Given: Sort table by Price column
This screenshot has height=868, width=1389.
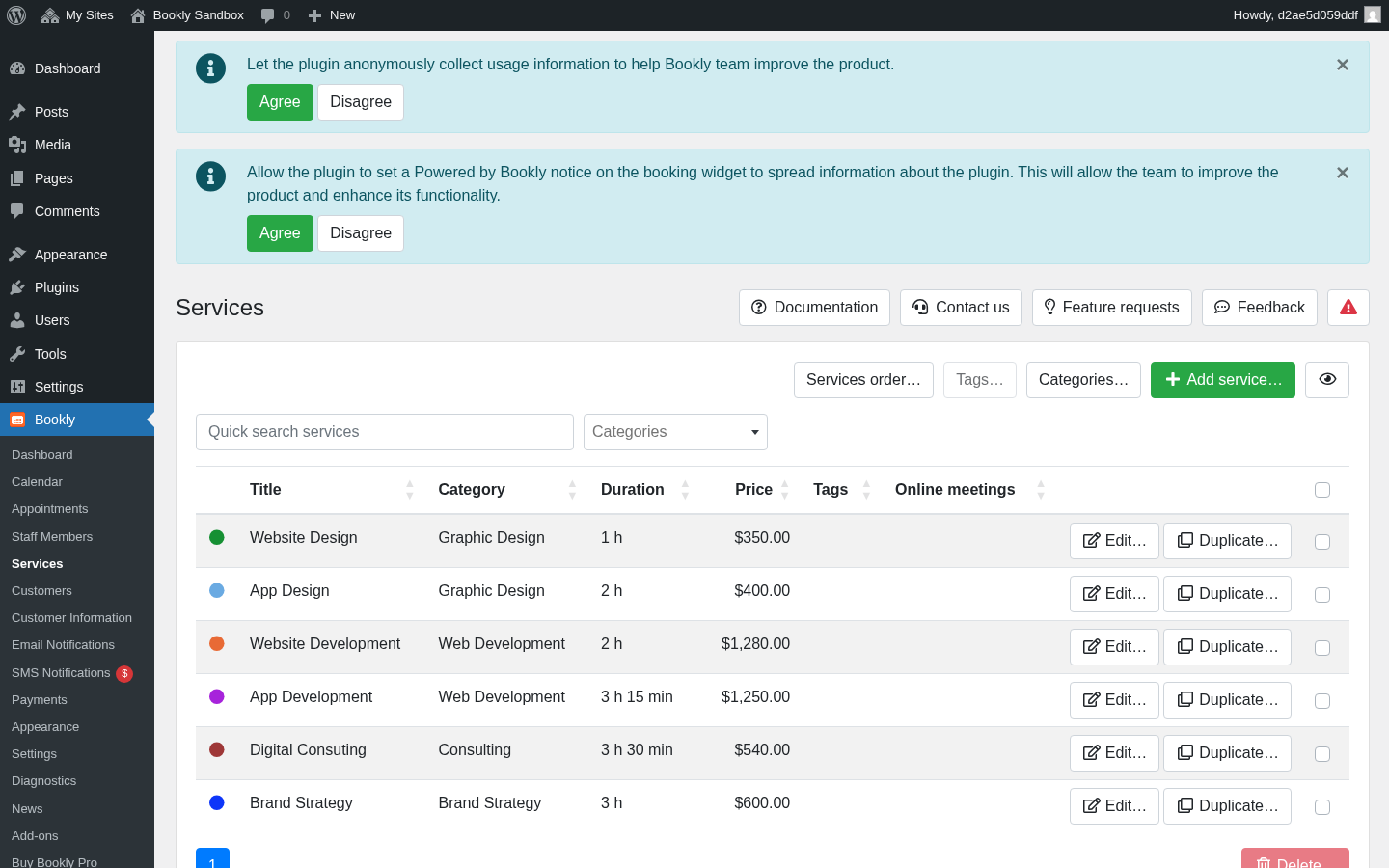Looking at the screenshot, I should (x=753, y=490).
